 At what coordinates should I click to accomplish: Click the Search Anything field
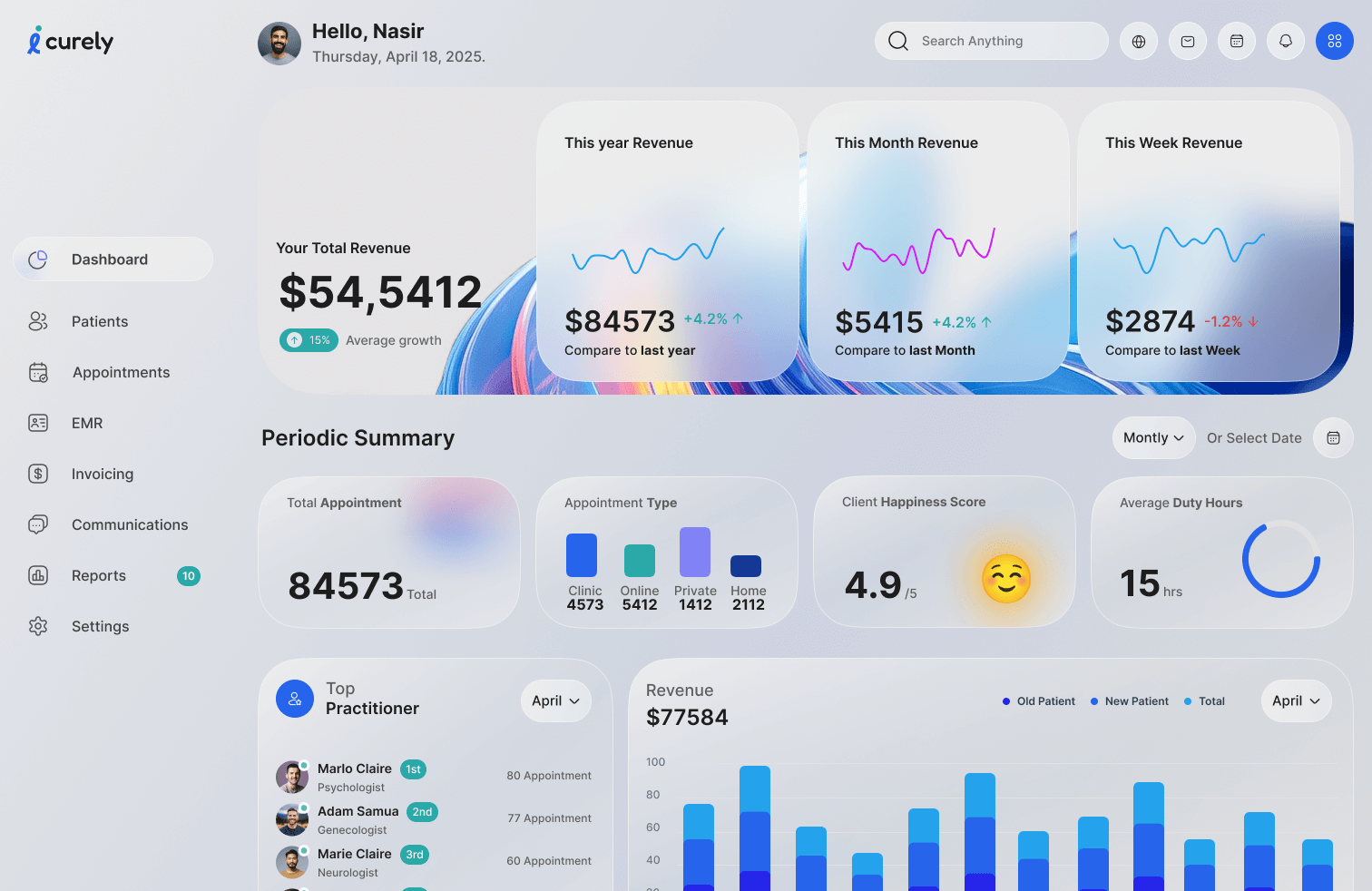tap(991, 42)
